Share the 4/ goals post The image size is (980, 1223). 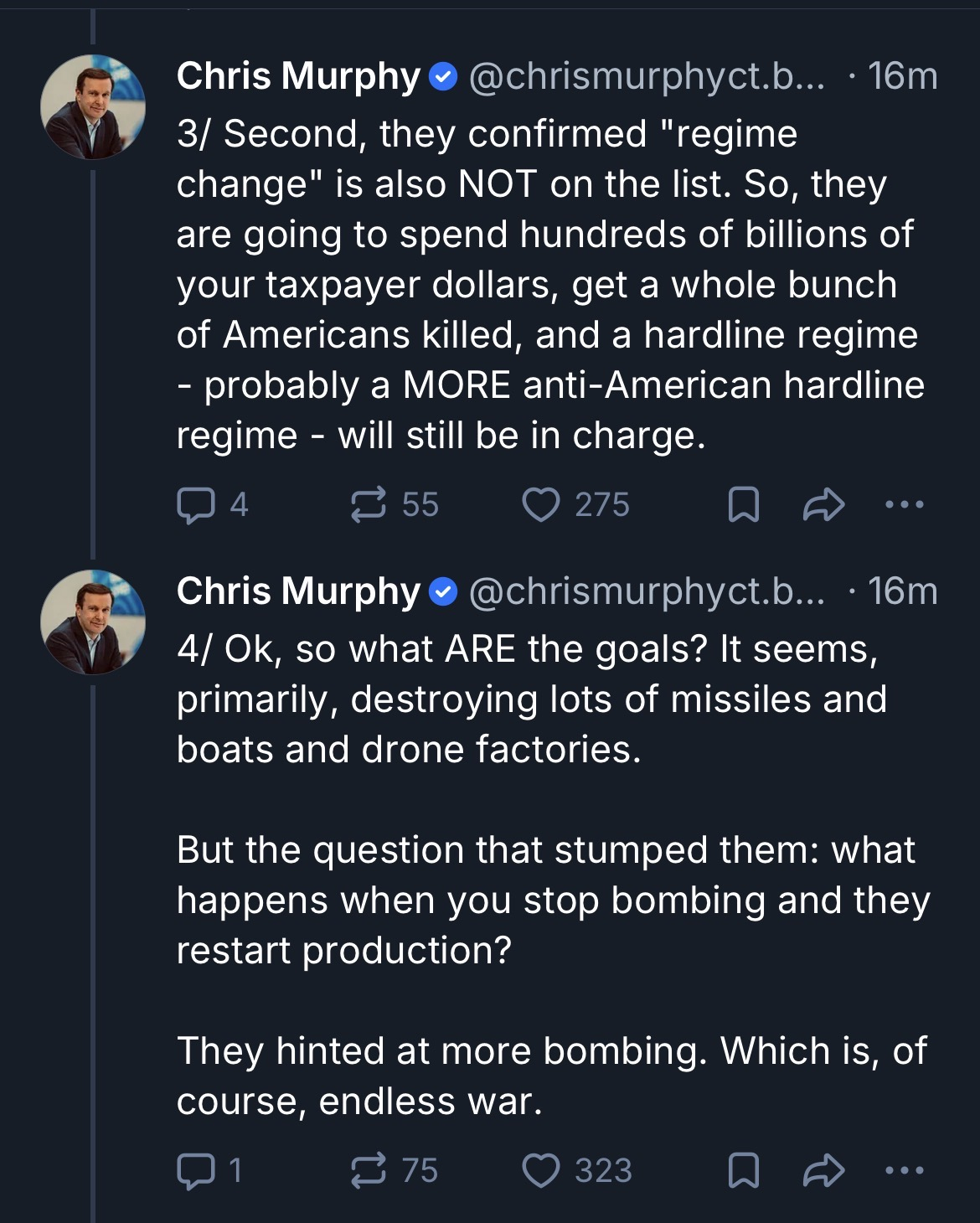pos(823,1171)
